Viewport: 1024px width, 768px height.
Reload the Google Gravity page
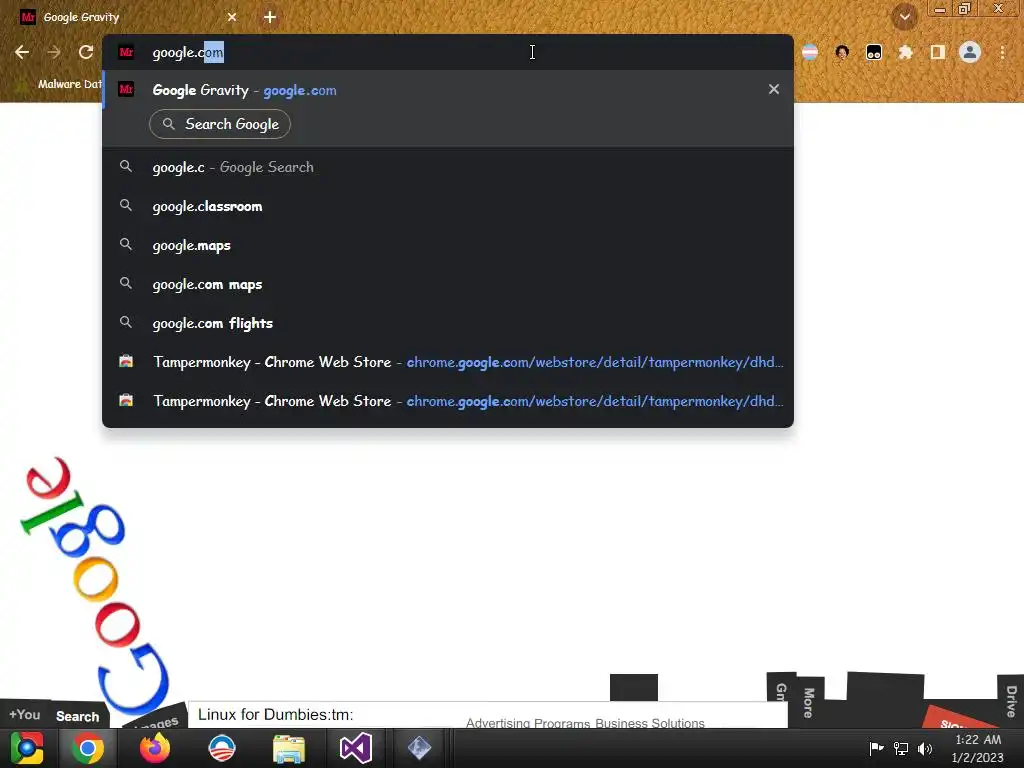click(86, 52)
